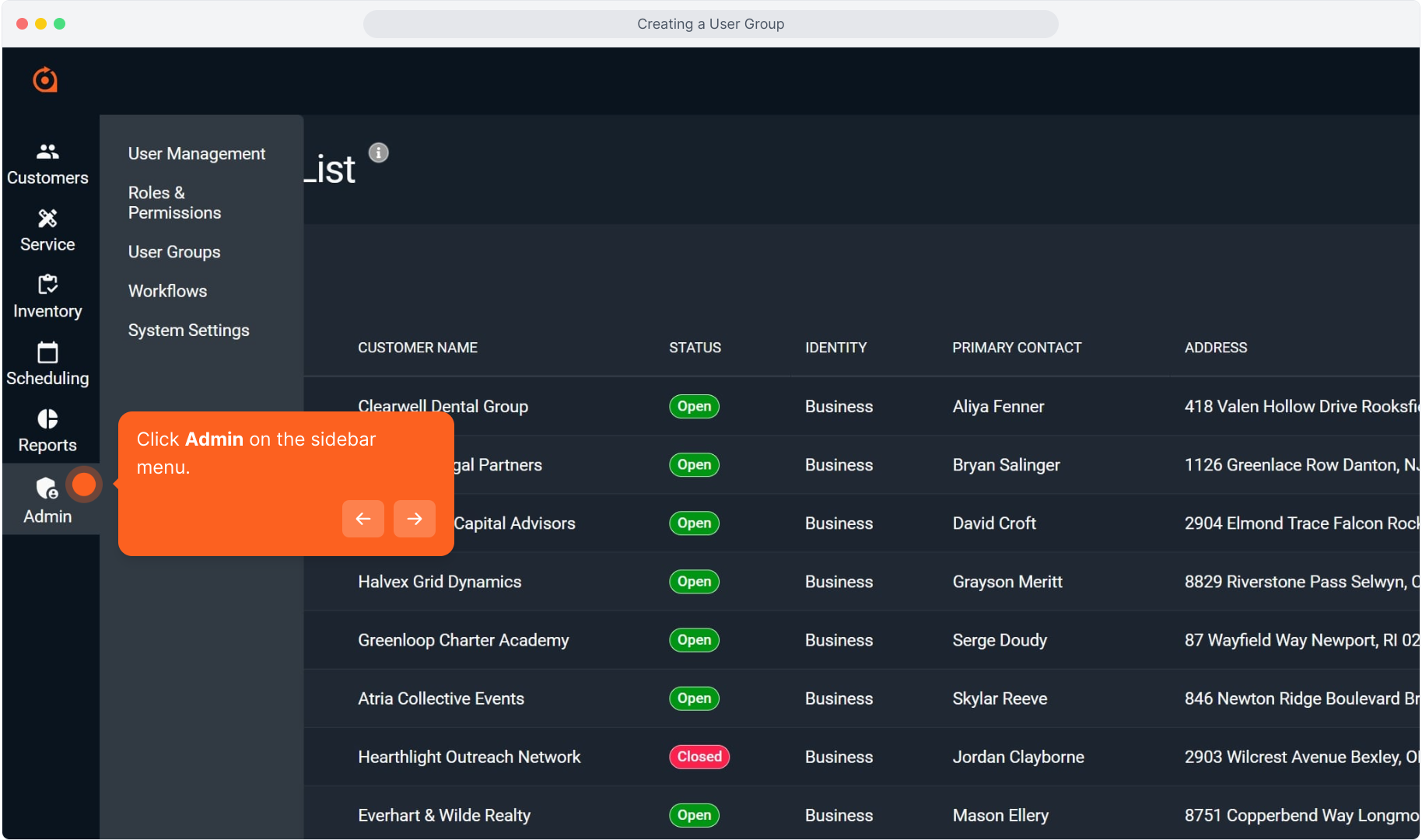Sort by Customer Name column header
Screen dimensions: 1422x840
(x=418, y=348)
